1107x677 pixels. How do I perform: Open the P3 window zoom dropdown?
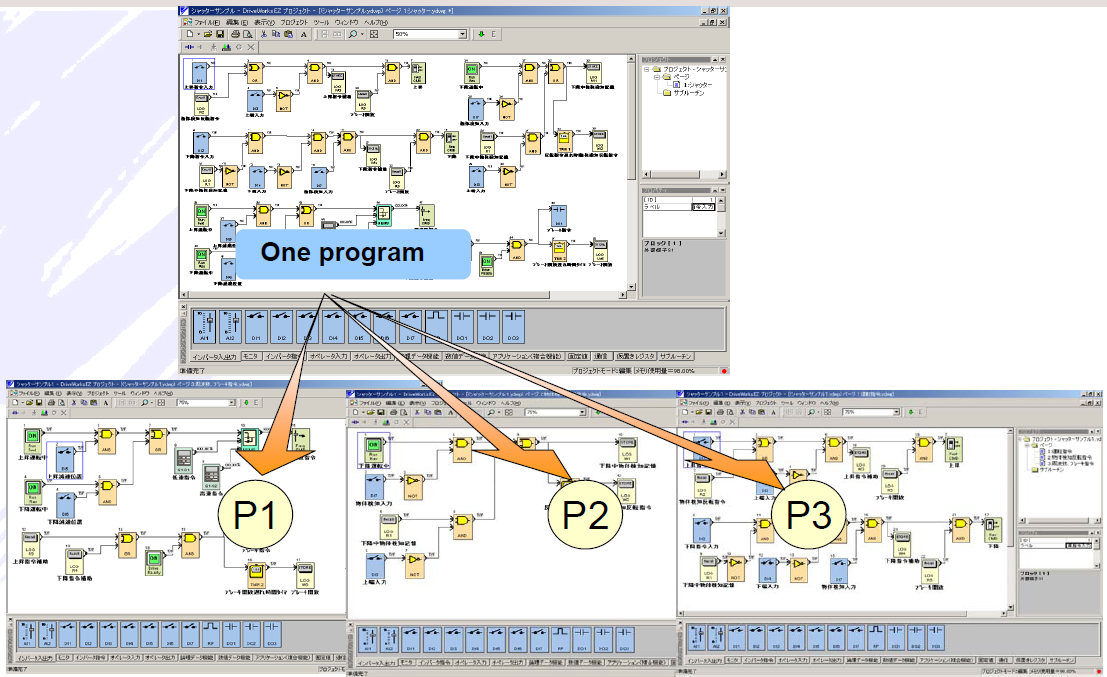(x=897, y=412)
